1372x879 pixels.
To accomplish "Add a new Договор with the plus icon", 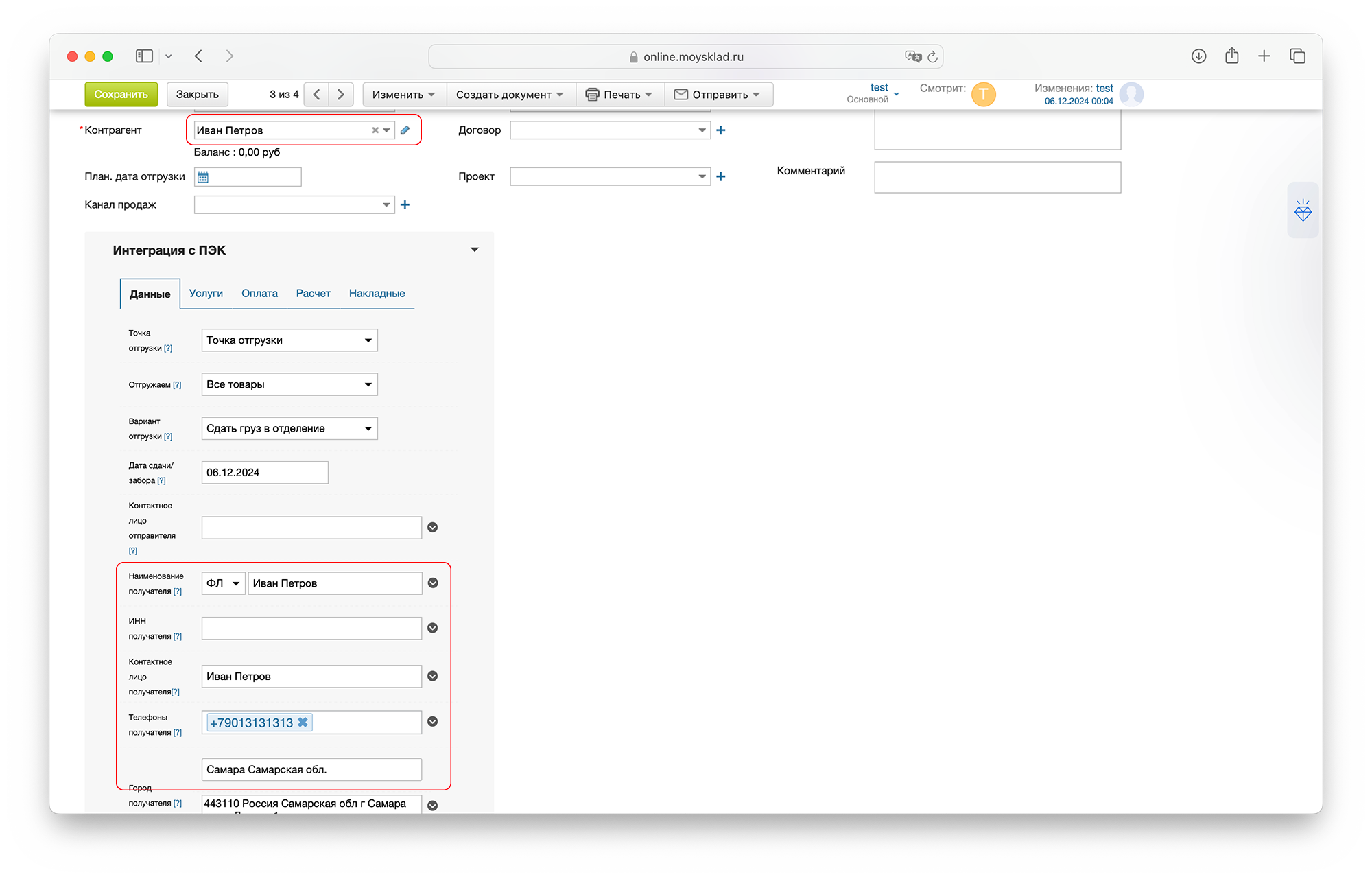I will point(721,130).
